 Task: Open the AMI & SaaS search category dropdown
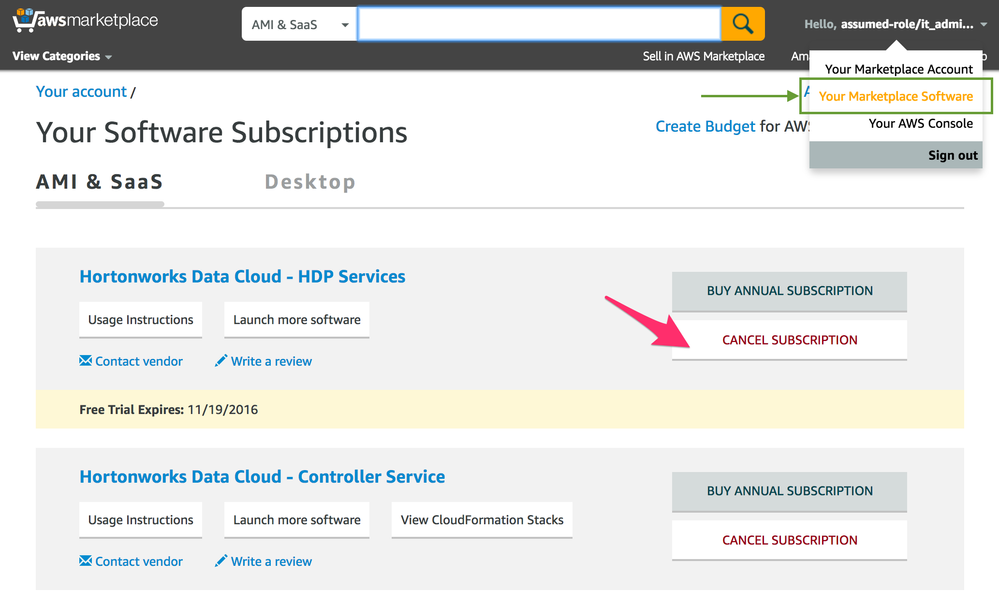click(299, 24)
